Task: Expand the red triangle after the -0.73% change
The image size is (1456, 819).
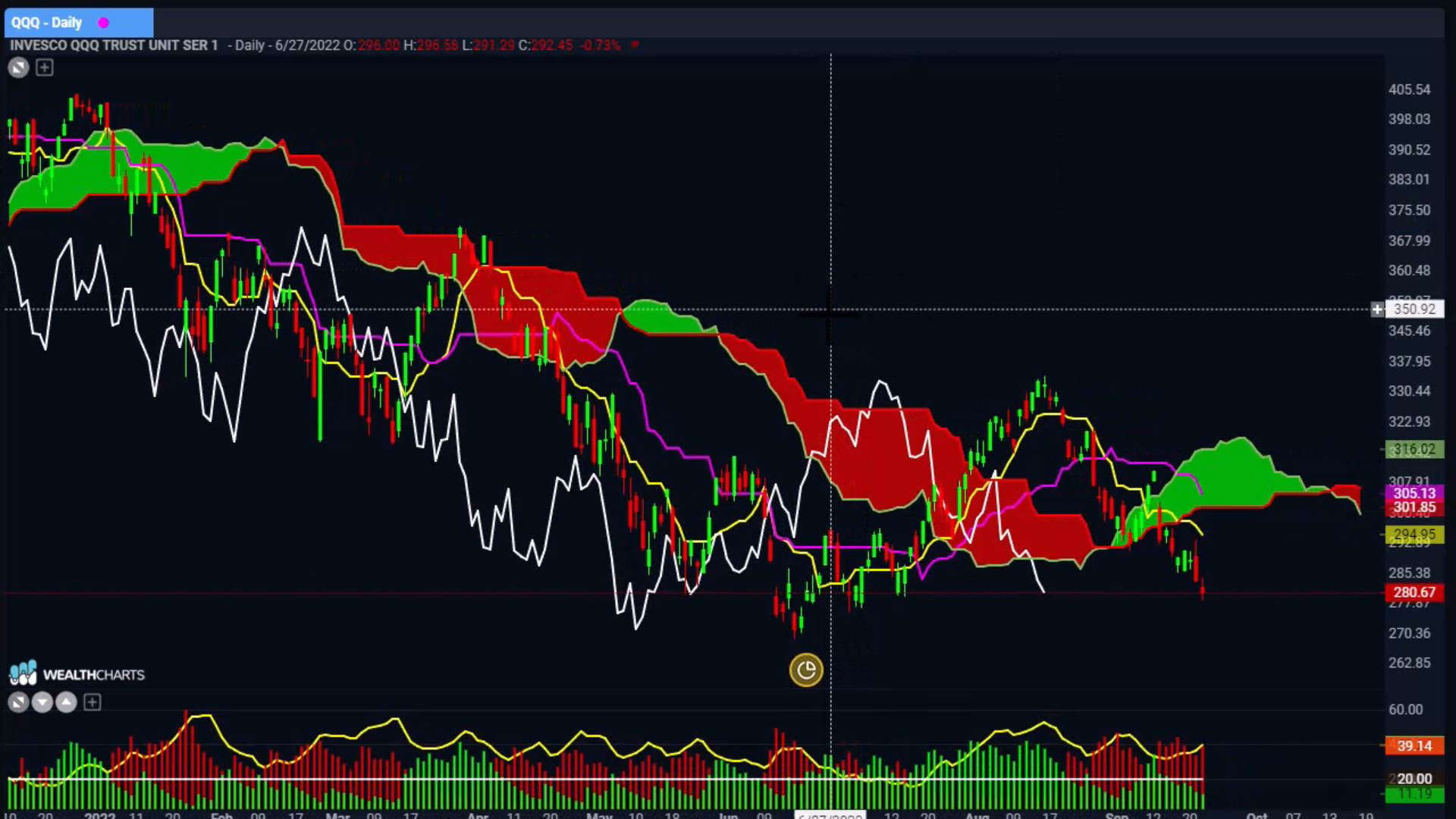Action: coord(635,45)
